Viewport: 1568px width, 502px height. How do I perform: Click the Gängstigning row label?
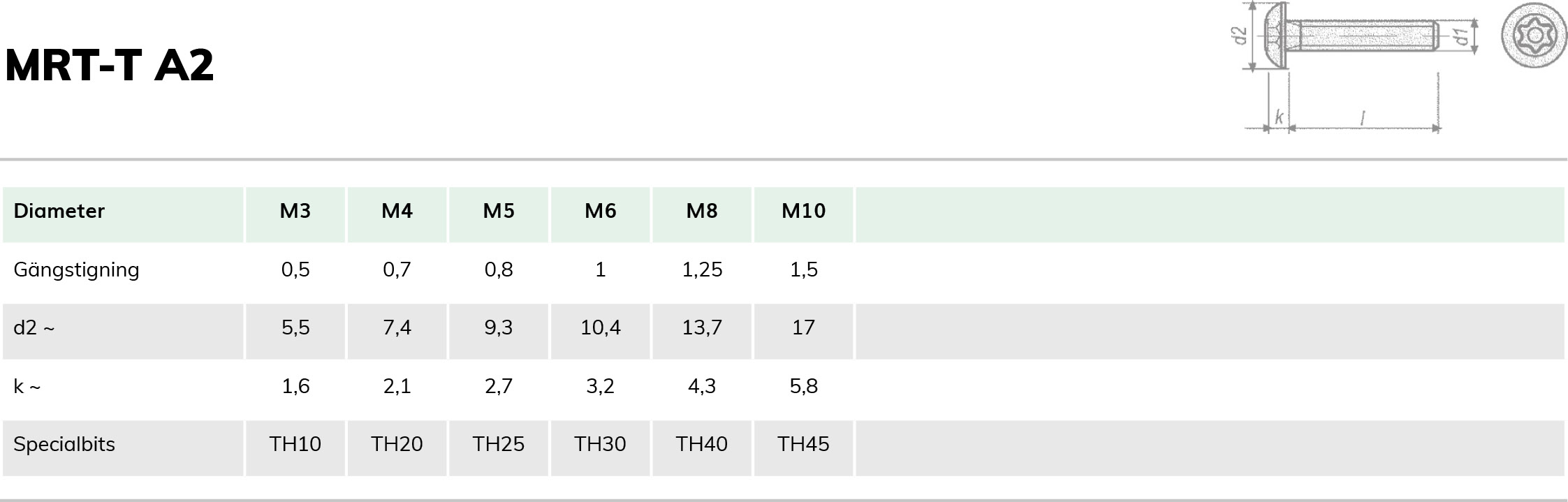point(76,270)
